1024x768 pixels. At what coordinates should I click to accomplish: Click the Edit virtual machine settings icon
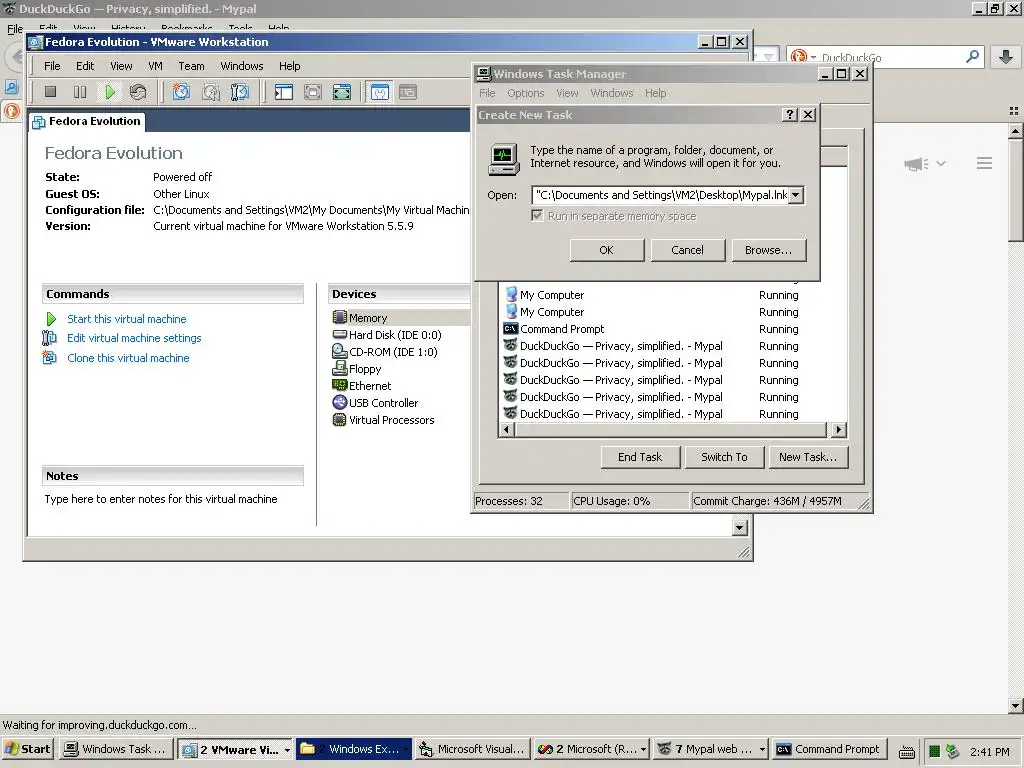[x=50, y=338]
